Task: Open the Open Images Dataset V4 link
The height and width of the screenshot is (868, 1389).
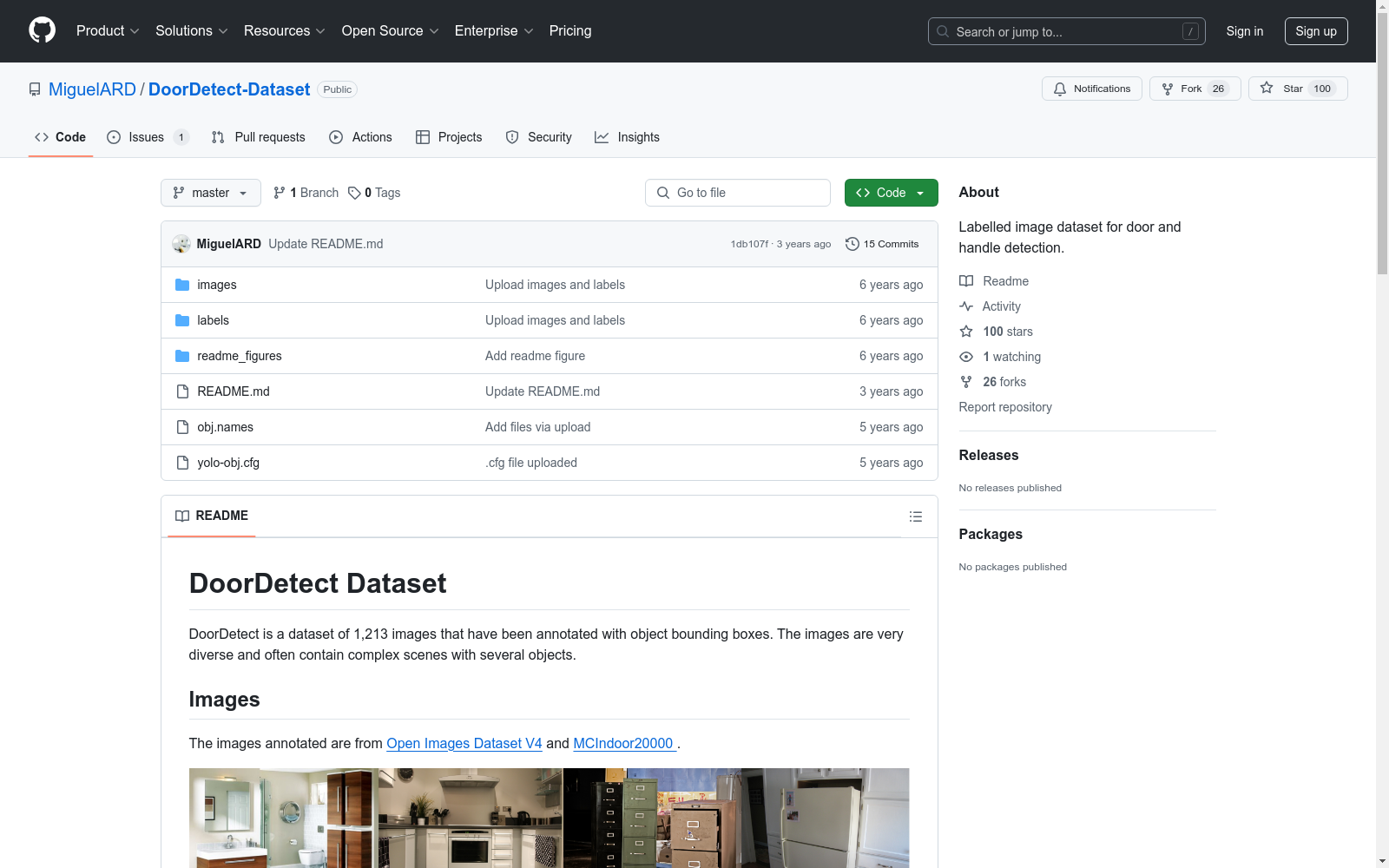Action: (464, 743)
